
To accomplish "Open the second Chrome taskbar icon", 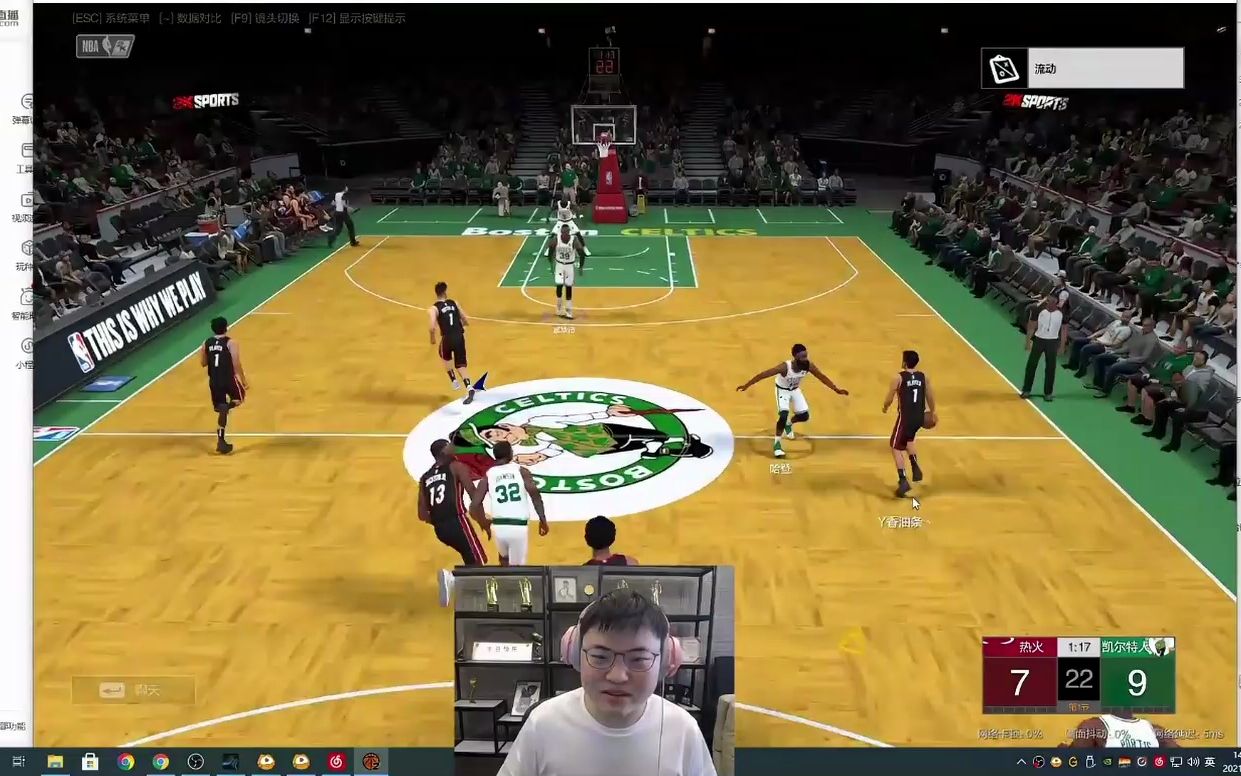I will (160, 762).
